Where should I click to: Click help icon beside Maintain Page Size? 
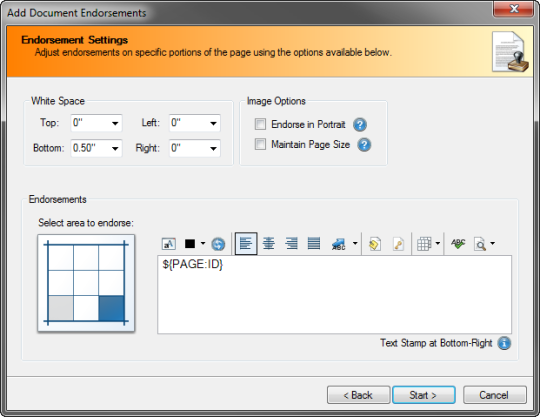click(364, 145)
